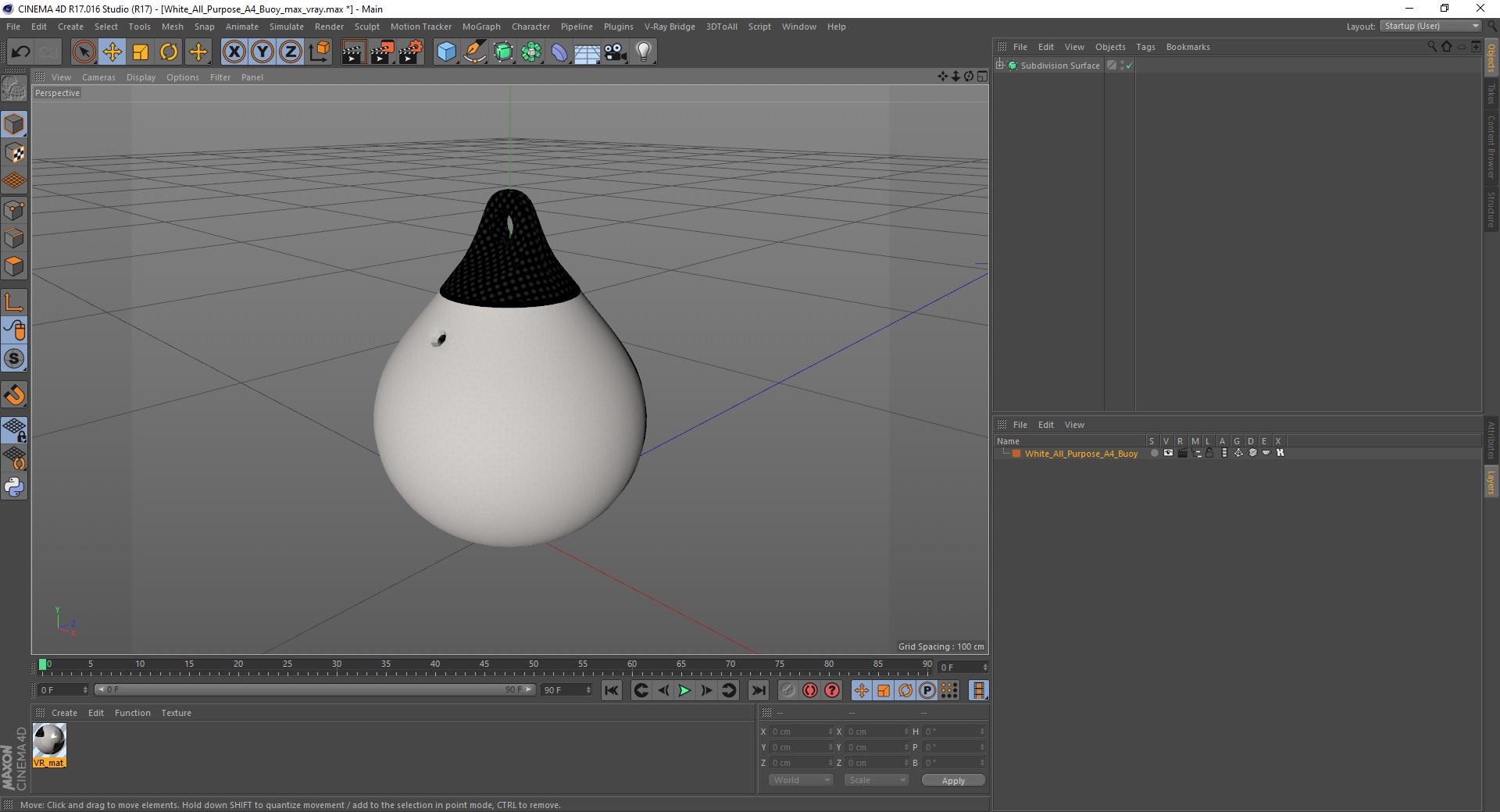Image resolution: width=1500 pixels, height=812 pixels.
Task: Open Objects menu in Object Manager
Action: (1110, 47)
